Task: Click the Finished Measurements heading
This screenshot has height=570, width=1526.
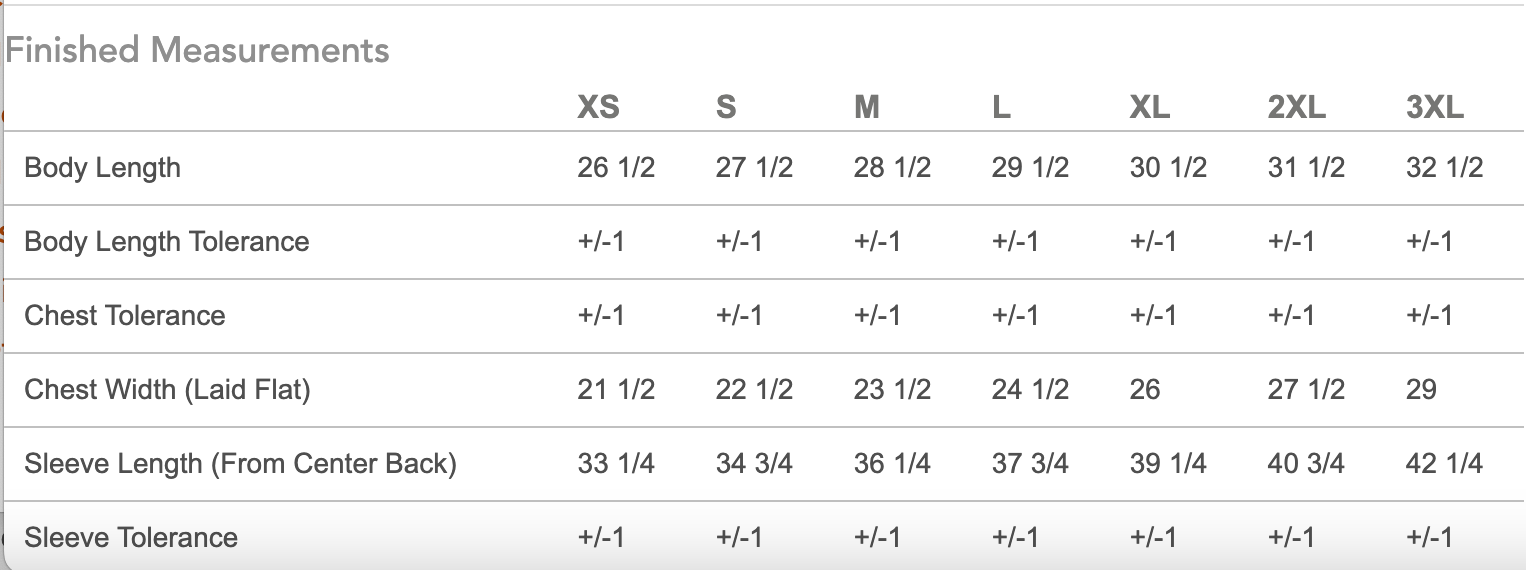Action: tap(197, 50)
